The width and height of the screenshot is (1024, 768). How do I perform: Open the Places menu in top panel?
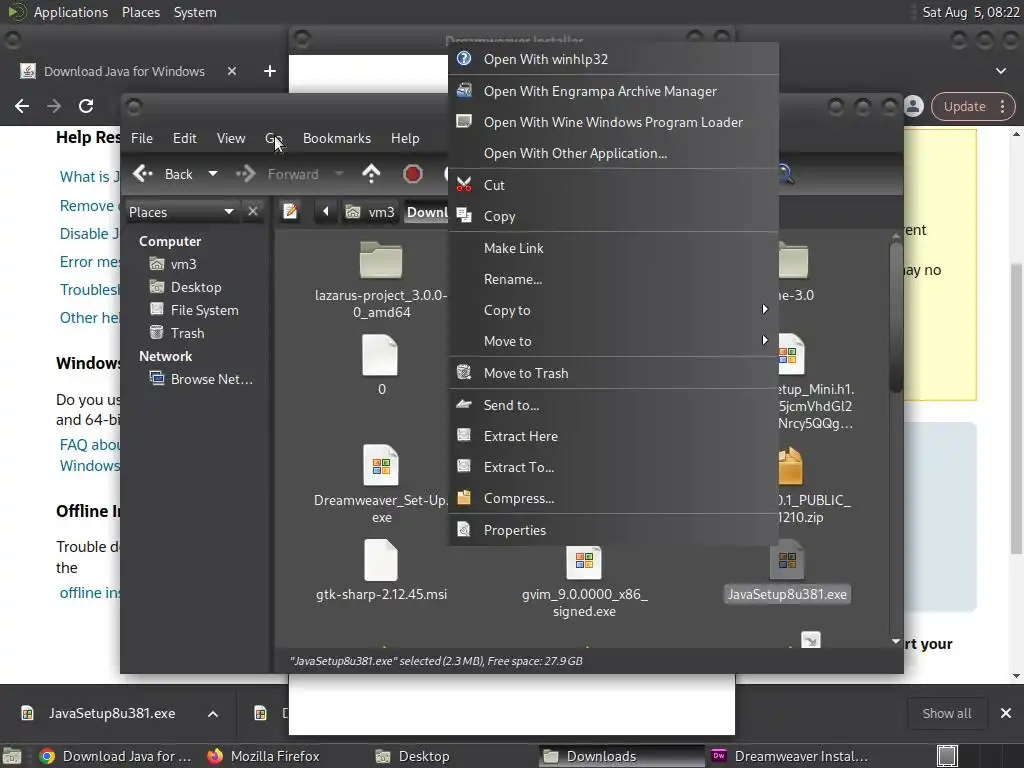click(x=141, y=12)
